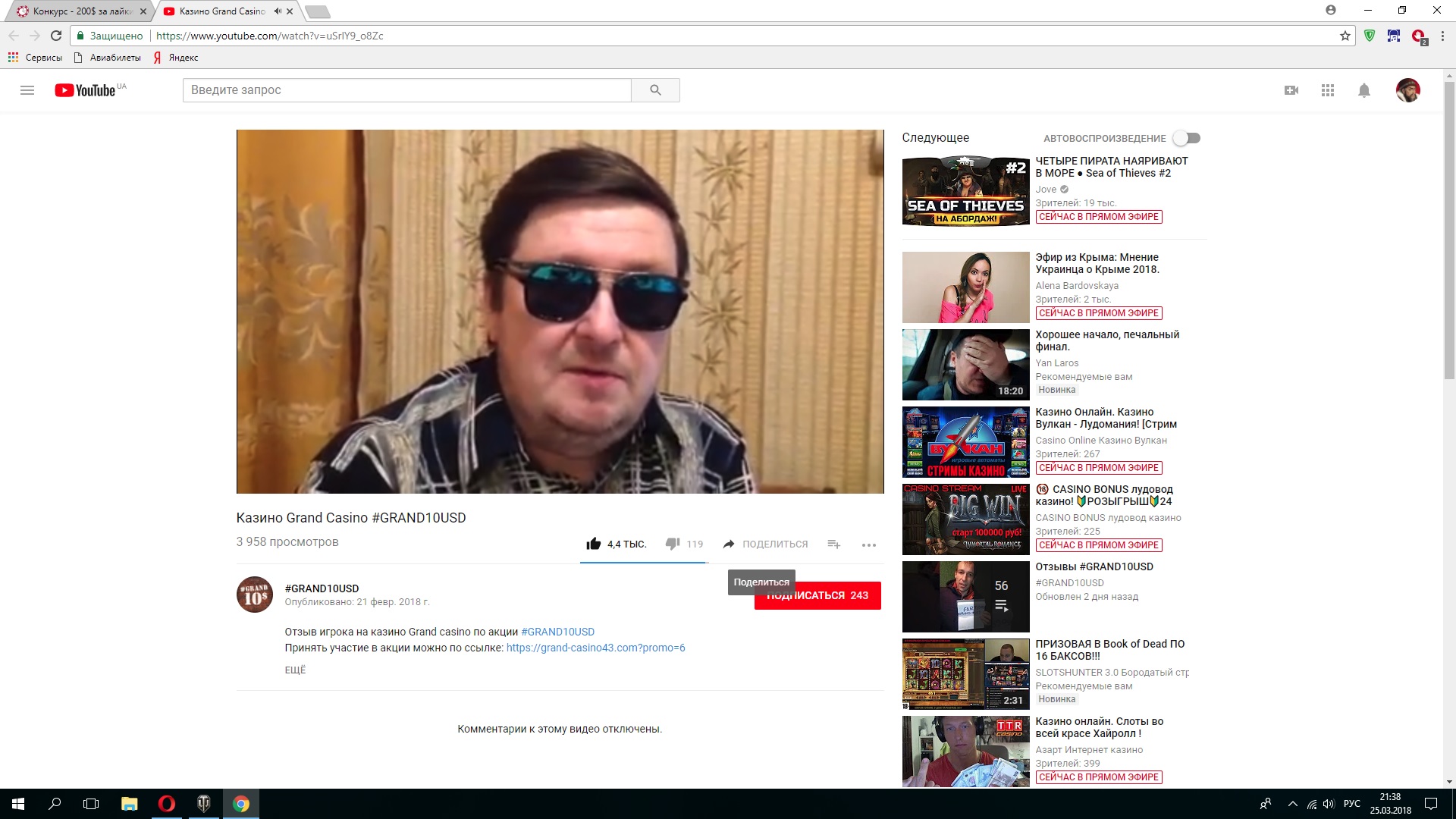This screenshot has width=1456, height=819.
Task: Reload the page in Chrome
Action: pyautogui.click(x=55, y=36)
